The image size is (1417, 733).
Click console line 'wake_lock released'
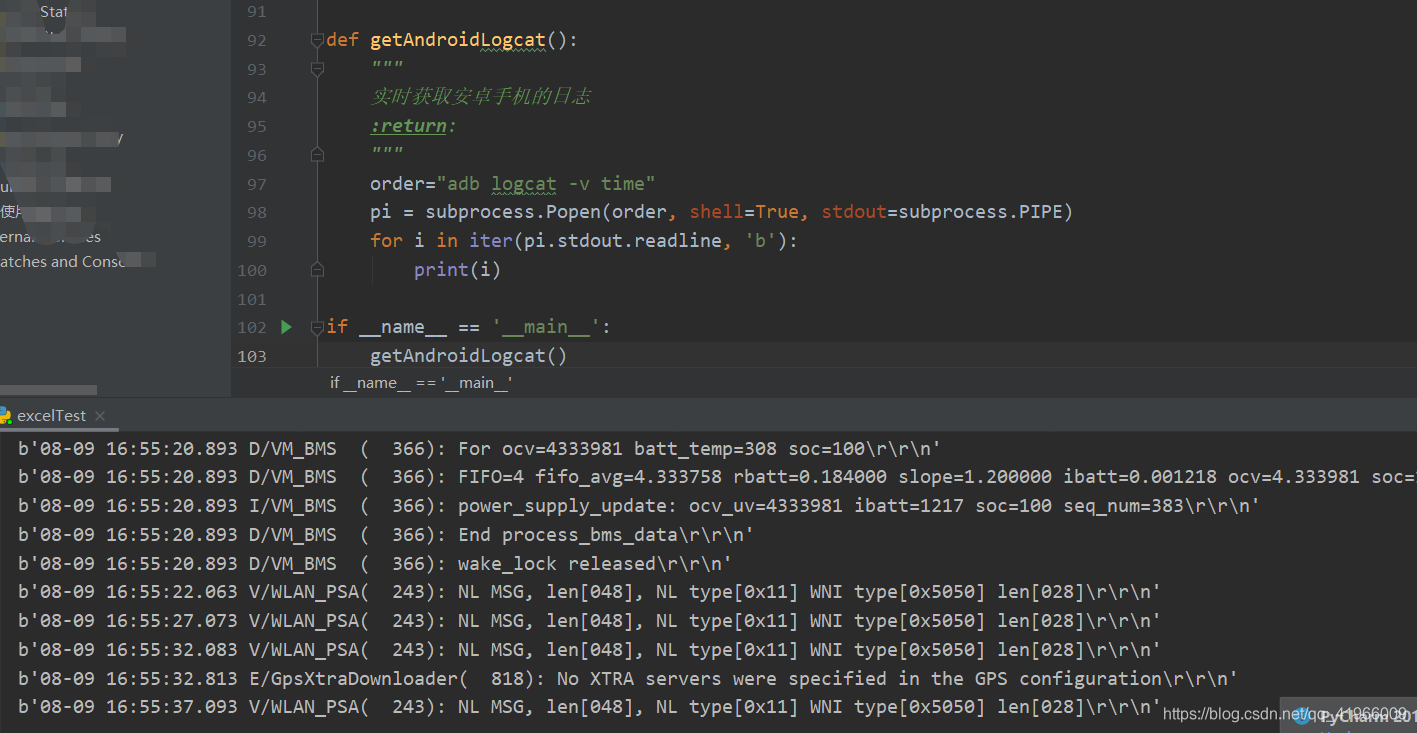(375, 563)
